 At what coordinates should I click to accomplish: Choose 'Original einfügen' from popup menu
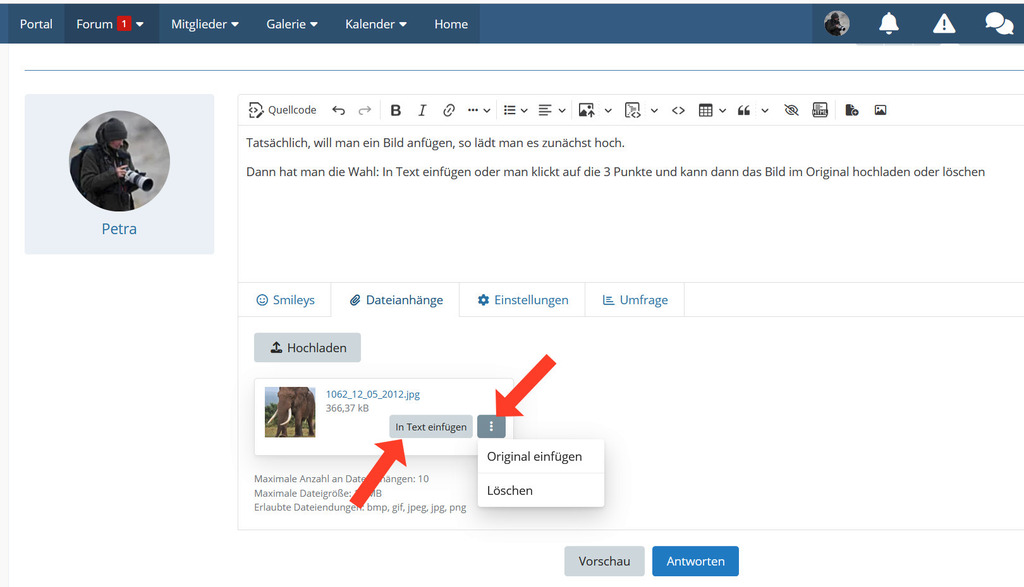coord(534,457)
